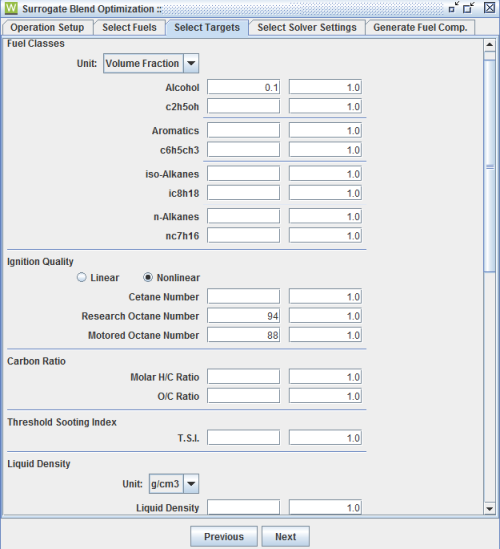Click the Research Octane Number weight field
This screenshot has width=500, height=549.
pyautogui.click(x=325, y=316)
